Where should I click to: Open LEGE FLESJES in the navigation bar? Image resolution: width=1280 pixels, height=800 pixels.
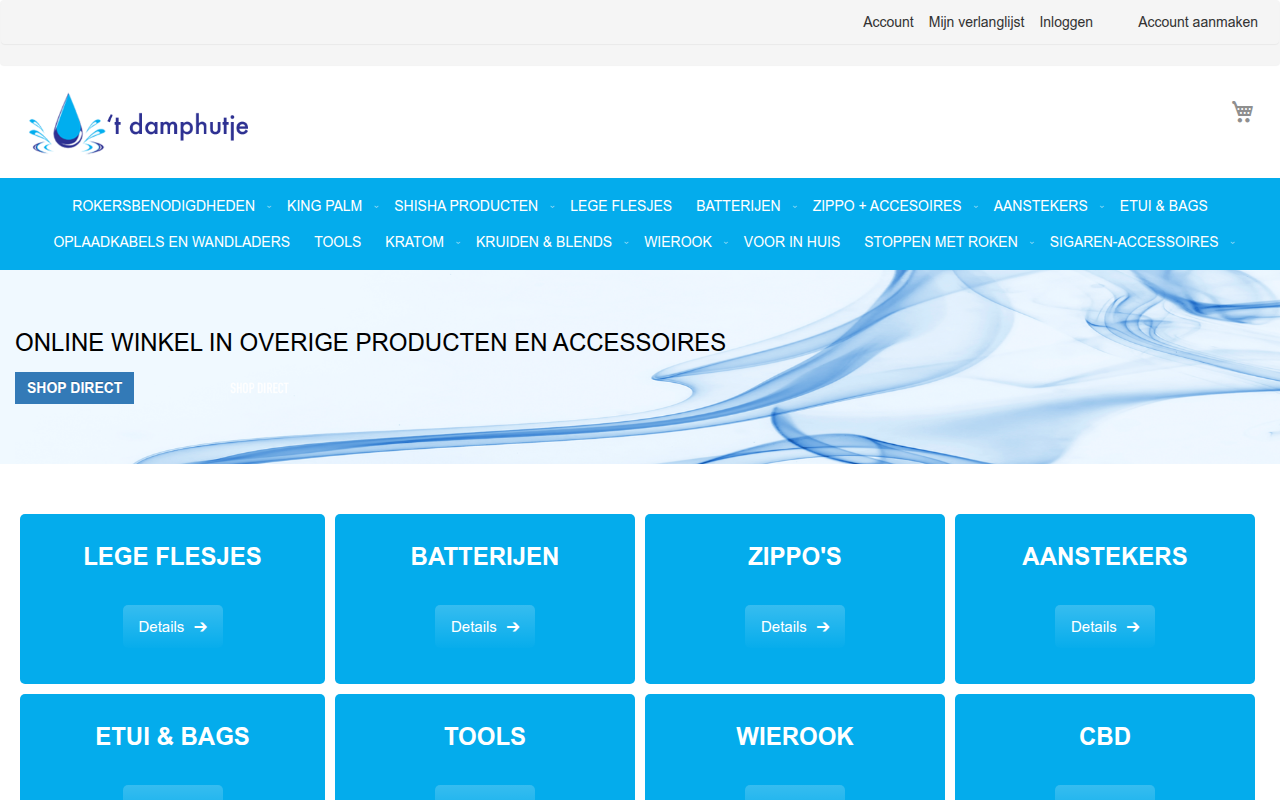click(621, 206)
